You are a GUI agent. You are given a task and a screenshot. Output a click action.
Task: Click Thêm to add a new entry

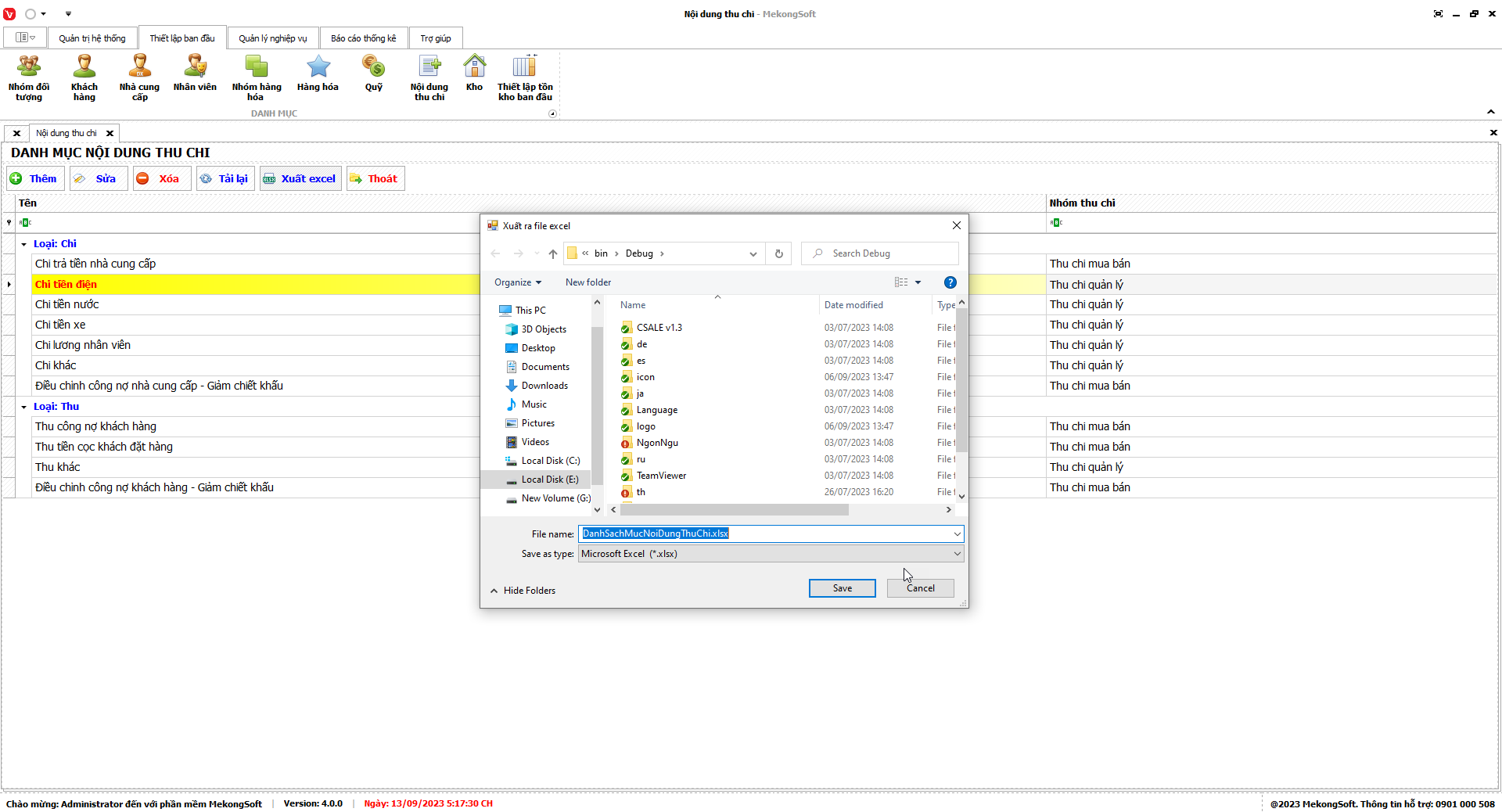point(34,178)
